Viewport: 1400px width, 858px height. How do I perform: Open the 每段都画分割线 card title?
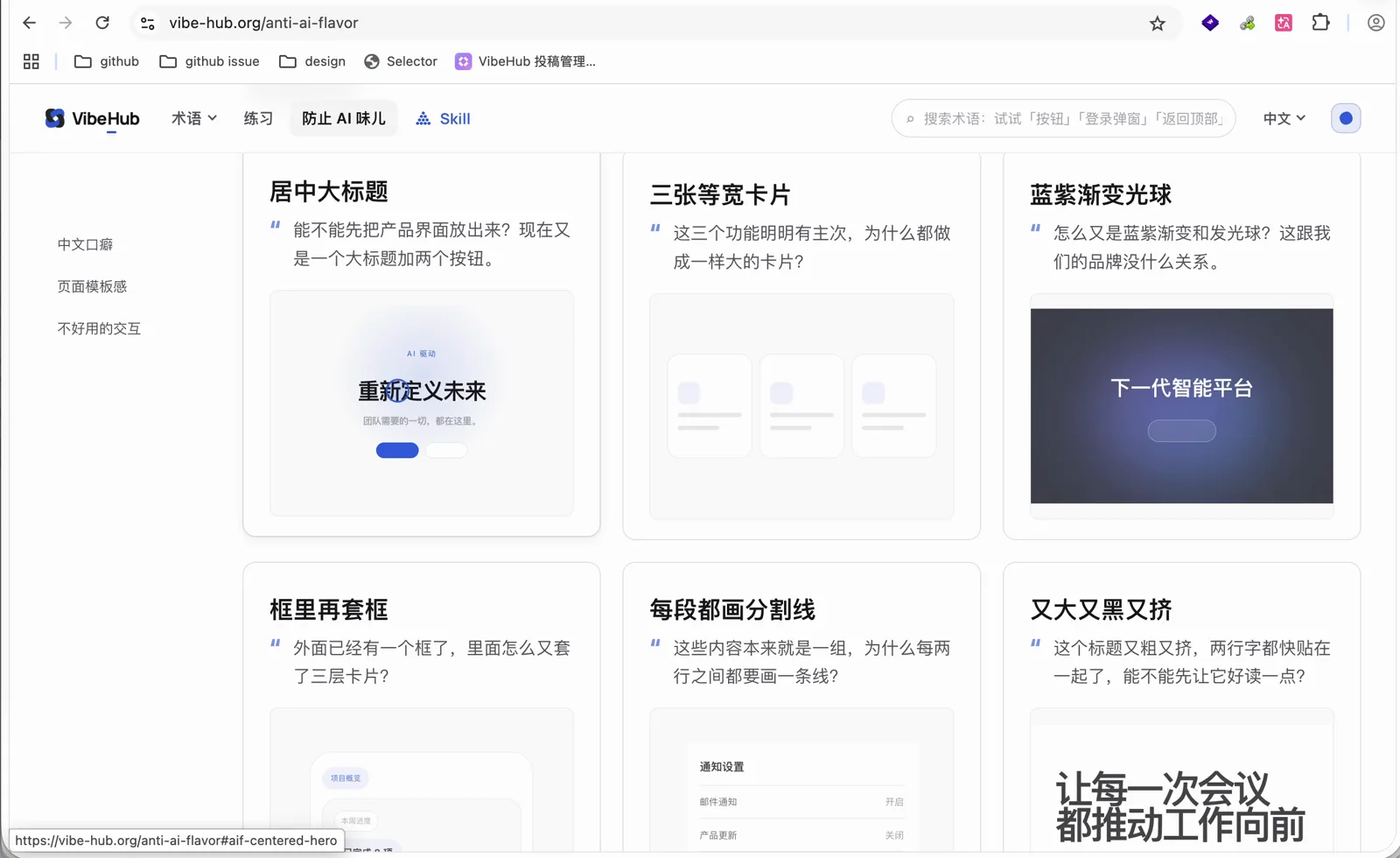point(732,609)
